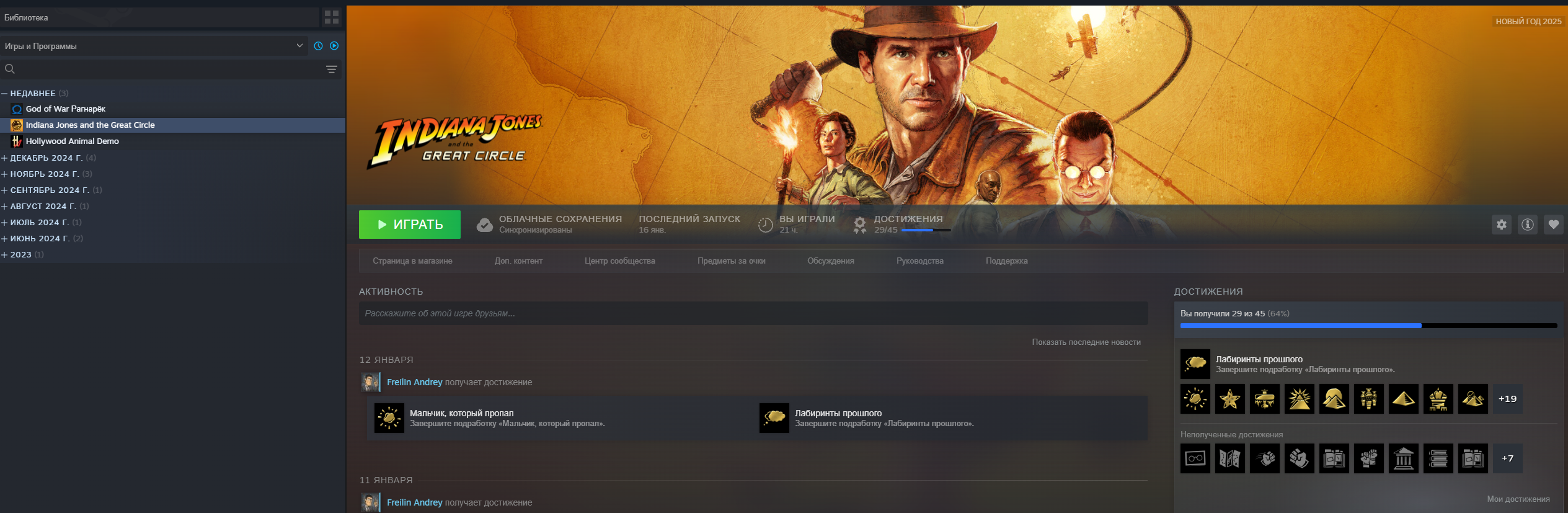Image resolution: width=1568 pixels, height=513 pixels.
Task: Open the Центр сообщества tab
Action: point(619,261)
